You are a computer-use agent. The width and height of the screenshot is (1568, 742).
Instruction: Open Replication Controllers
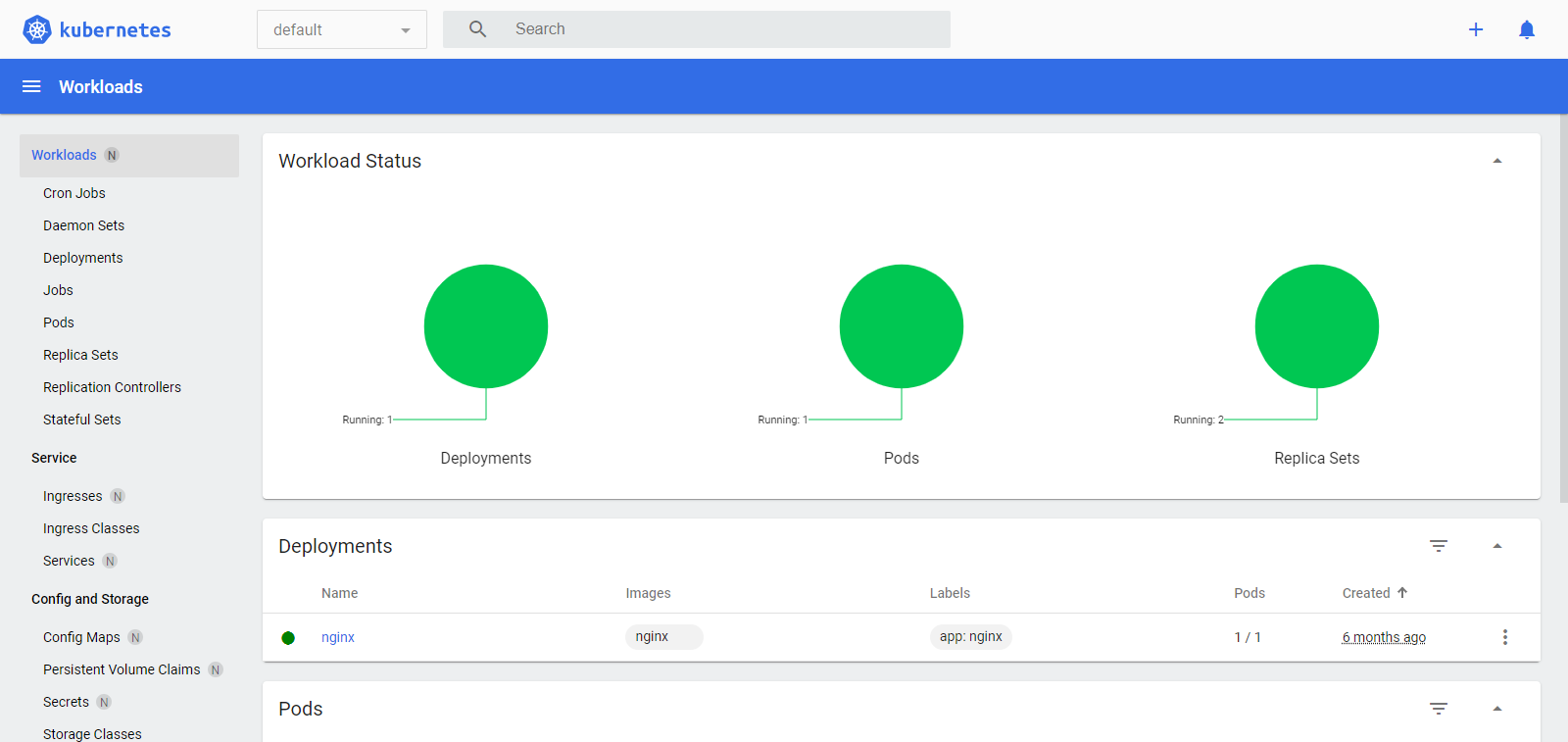(112, 387)
